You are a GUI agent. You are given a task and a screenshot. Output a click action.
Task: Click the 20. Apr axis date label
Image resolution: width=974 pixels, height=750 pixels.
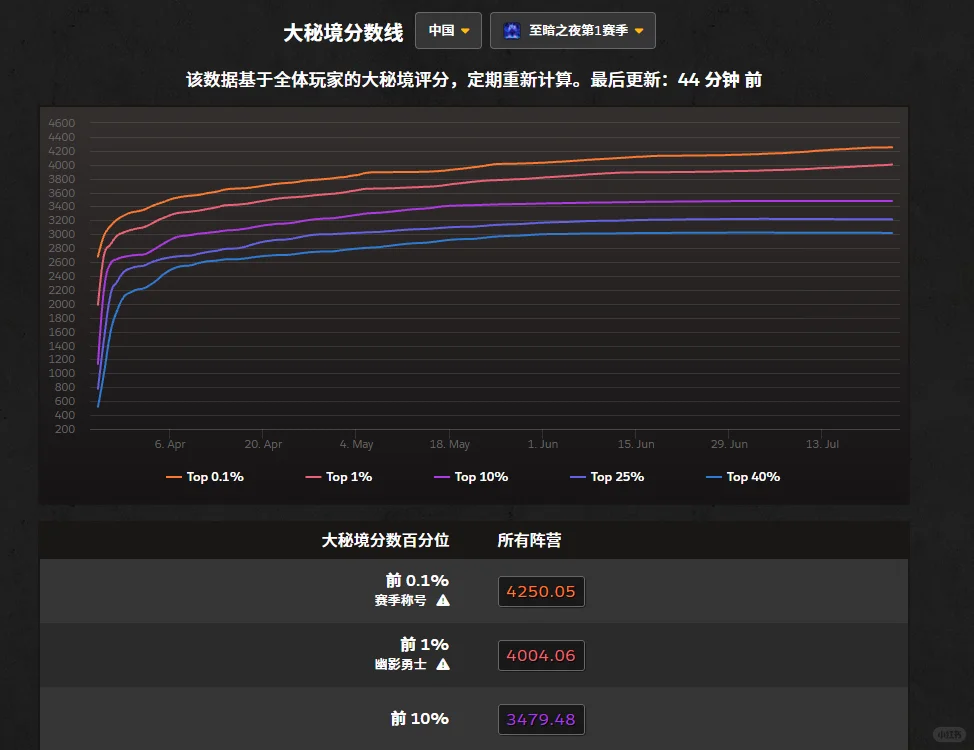tap(263, 444)
